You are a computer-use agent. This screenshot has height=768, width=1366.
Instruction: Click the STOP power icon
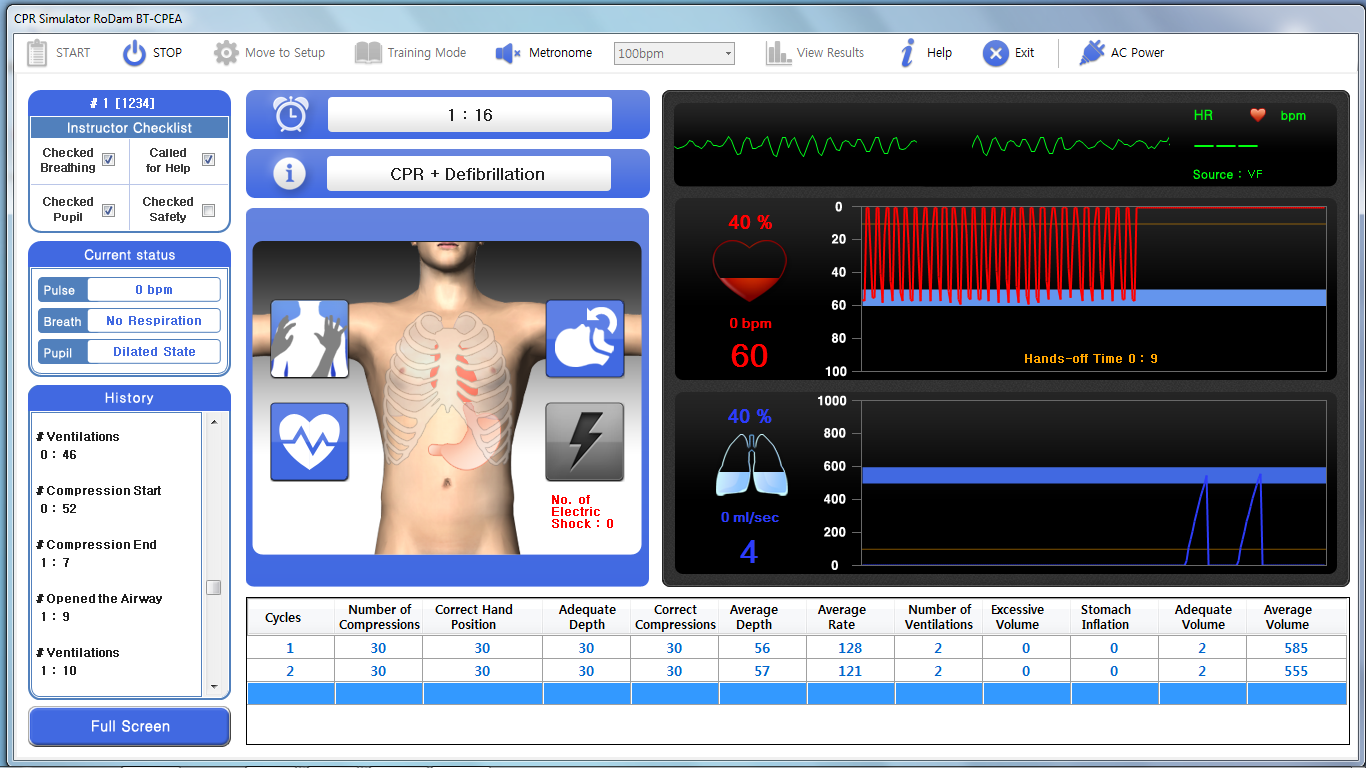[134, 53]
